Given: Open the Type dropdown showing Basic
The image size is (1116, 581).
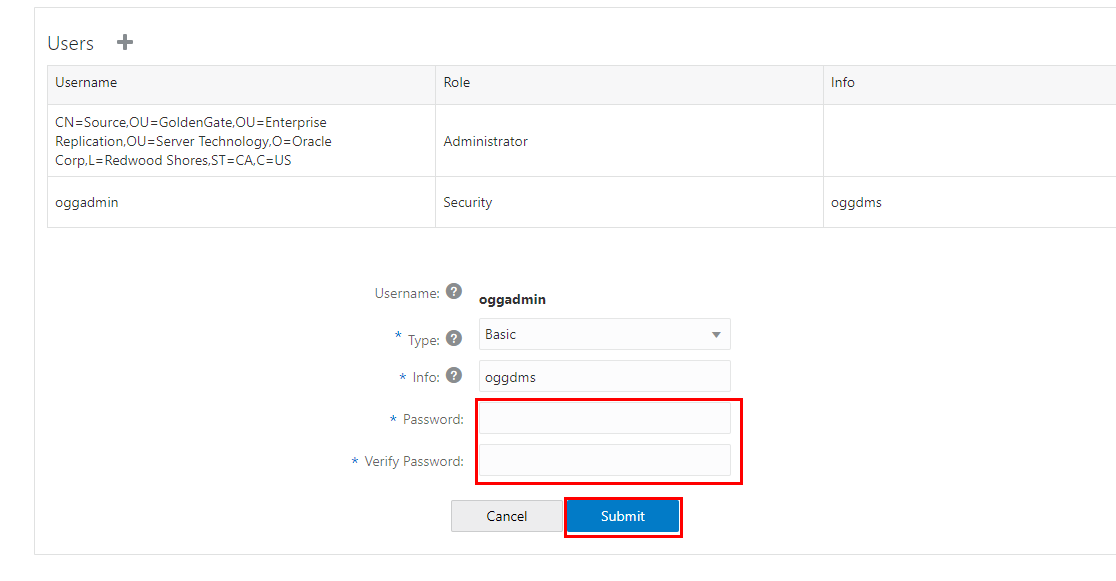Looking at the screenshot, I should 604,334.
